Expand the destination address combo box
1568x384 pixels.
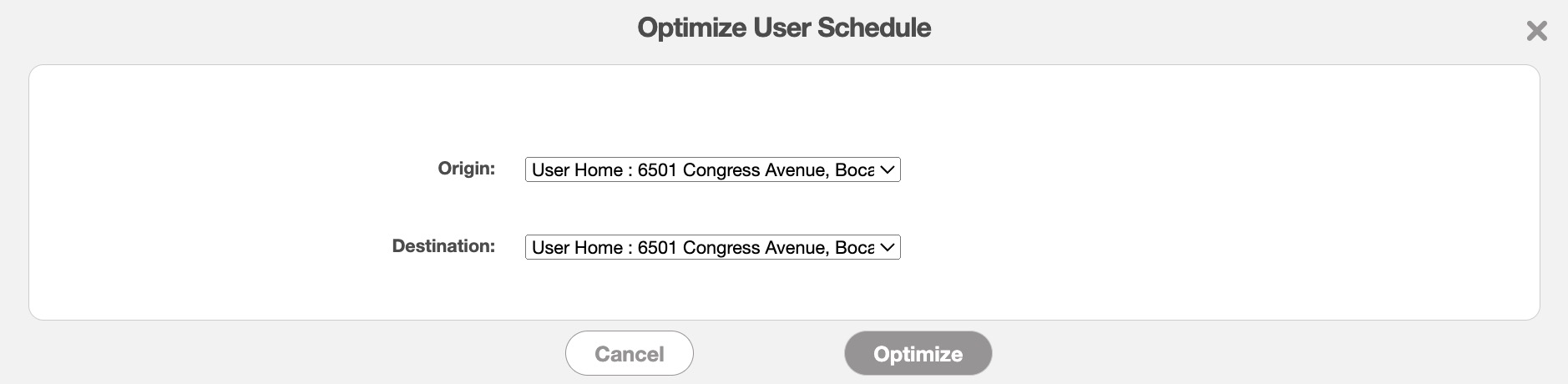click(712, 247)
